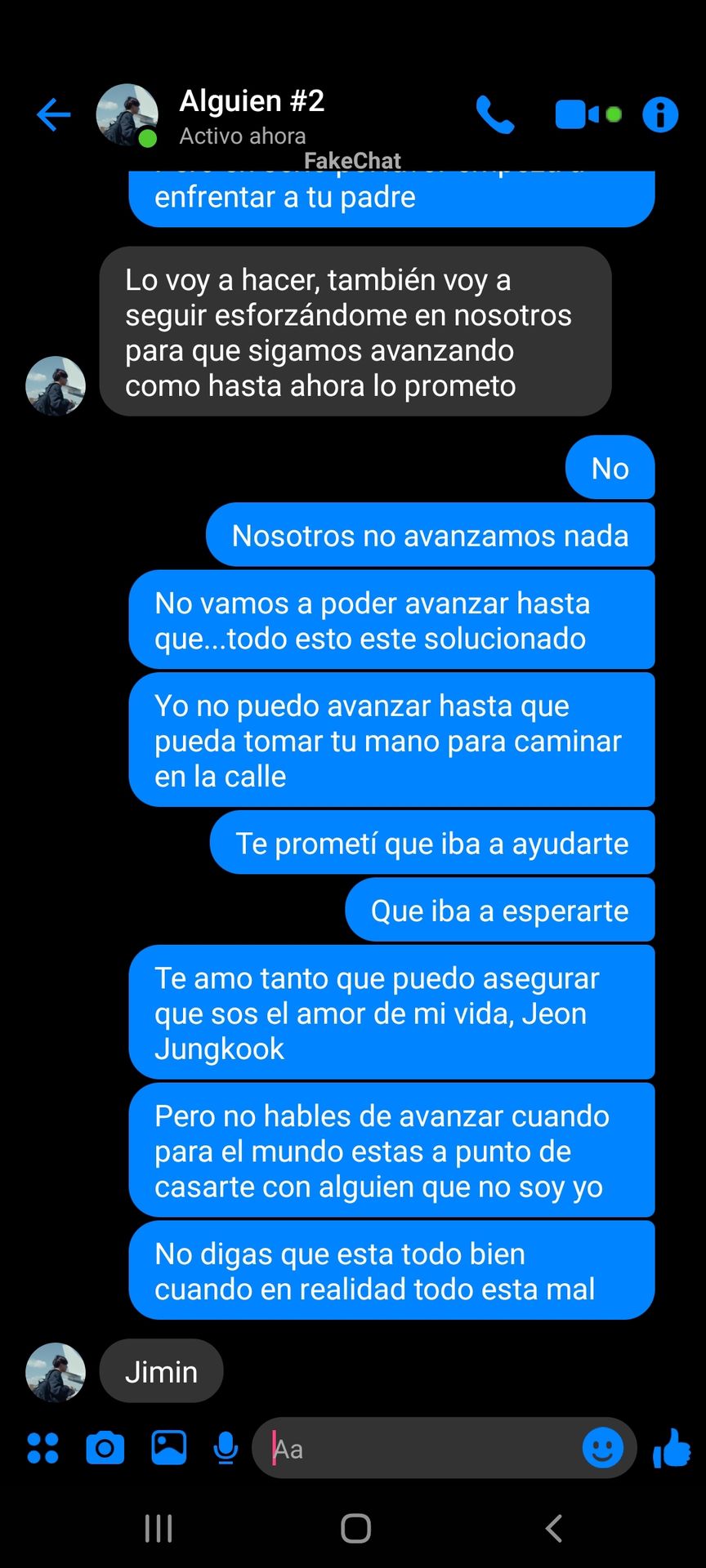Tap the contact name Alguien #2
706x1568 pixels.
coord(252,101)
